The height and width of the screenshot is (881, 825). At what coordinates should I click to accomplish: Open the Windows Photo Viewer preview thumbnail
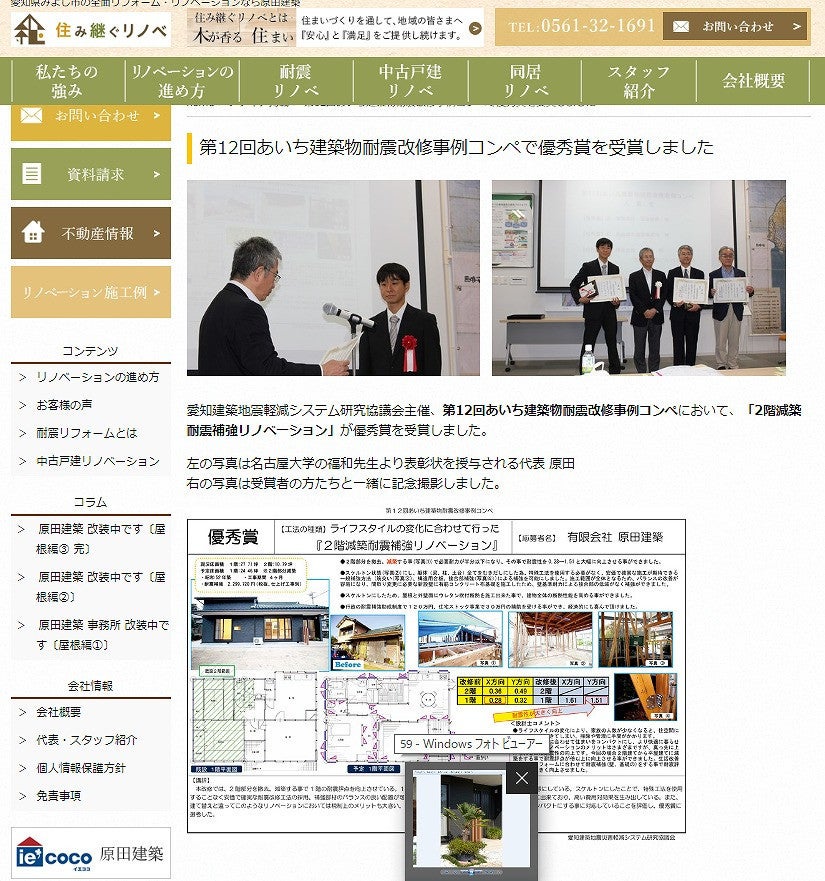click(x=458, y=820)
